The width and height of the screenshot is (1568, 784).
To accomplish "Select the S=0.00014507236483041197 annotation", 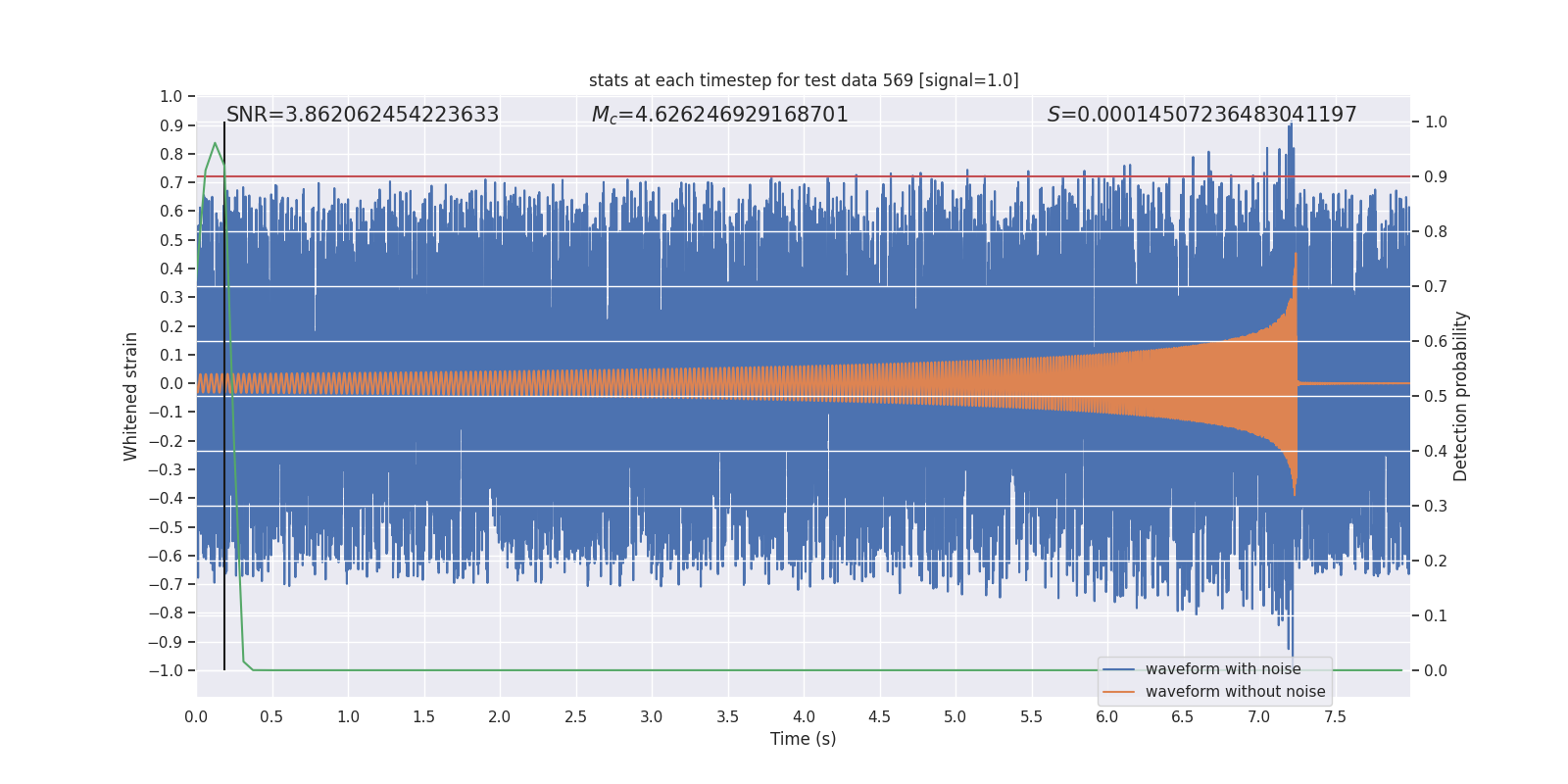I will (x=1202, y=115).
